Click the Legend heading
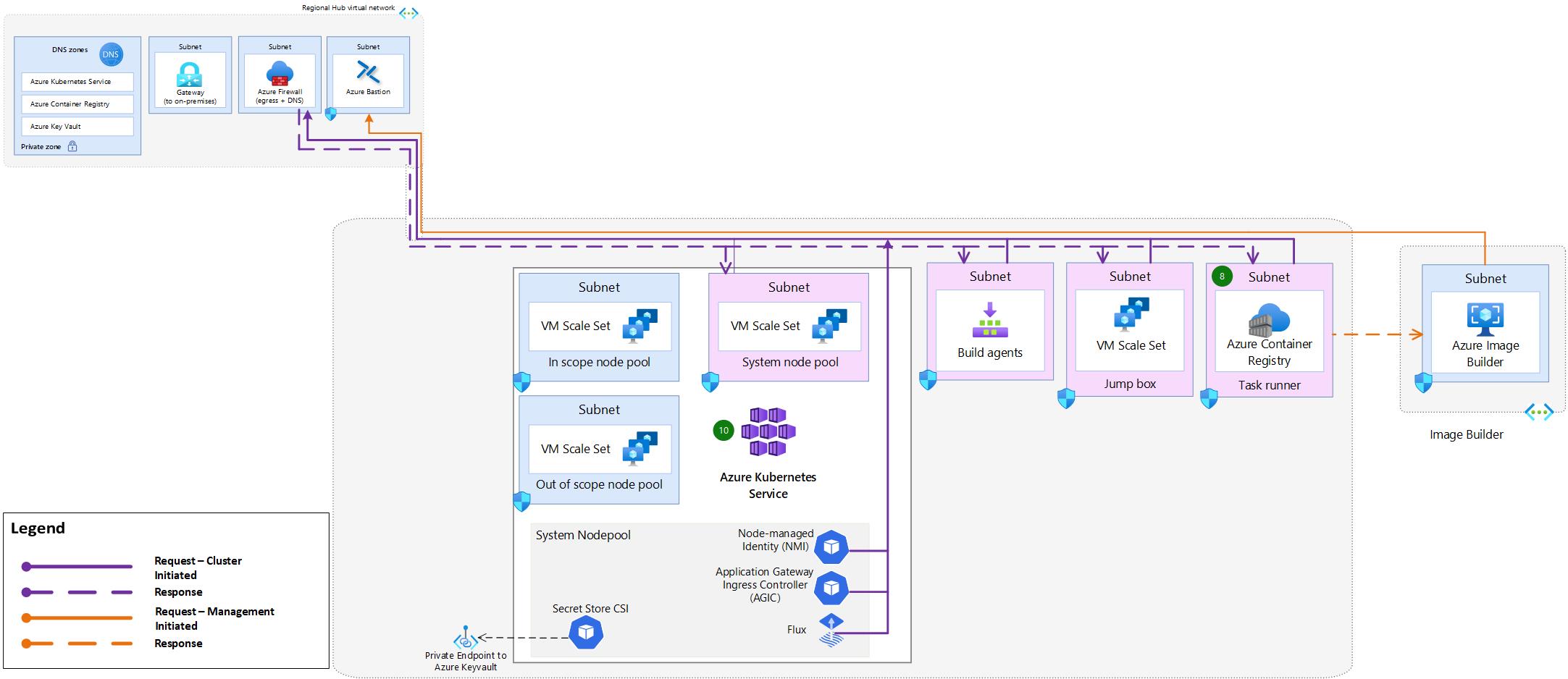Image resolution: width=1568 pixels, height=679 pixels. [x=38, y=528]
